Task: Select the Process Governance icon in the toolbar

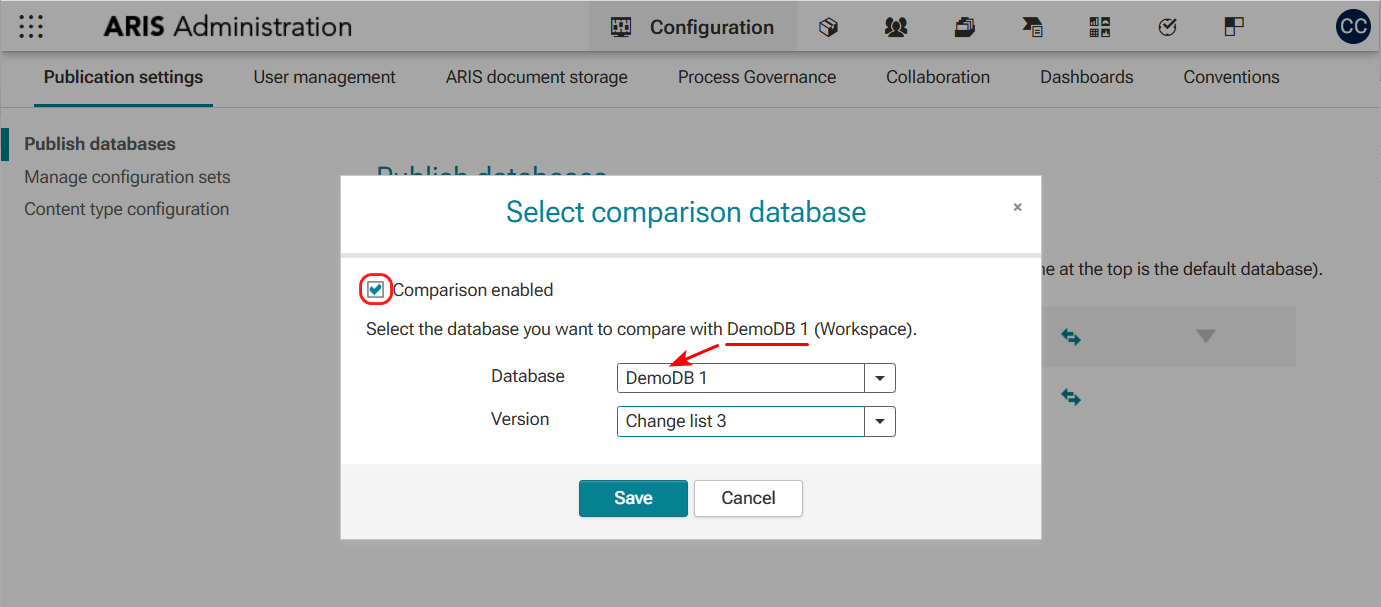Action: pyautogui.click(x=1032, y=27)
